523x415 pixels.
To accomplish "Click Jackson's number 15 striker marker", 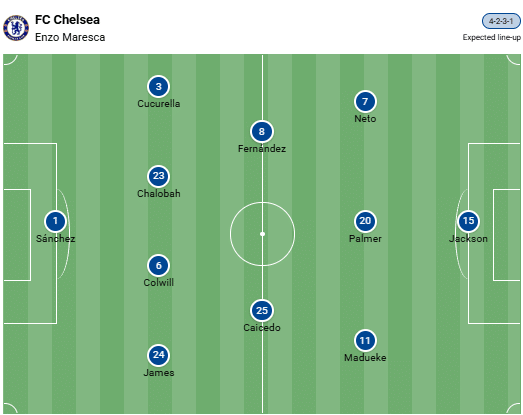I will click(x=468, y=221).
